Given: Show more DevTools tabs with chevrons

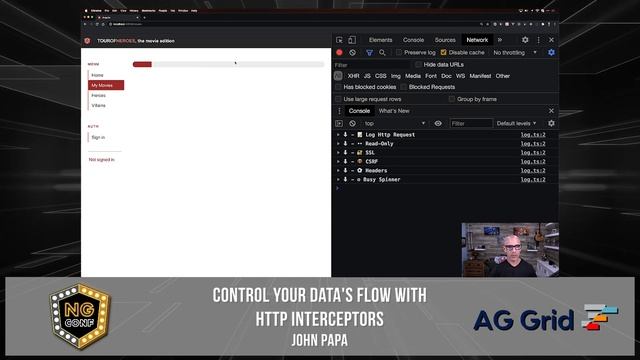Looking at the screenshot, I should (x=500, y=40).
